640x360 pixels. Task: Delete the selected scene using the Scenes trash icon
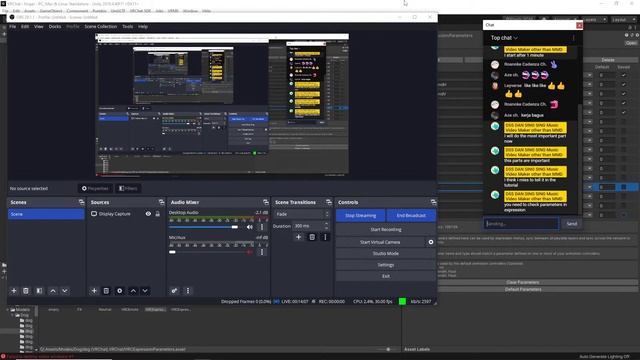pyautogui.click(x=26, y=291)
